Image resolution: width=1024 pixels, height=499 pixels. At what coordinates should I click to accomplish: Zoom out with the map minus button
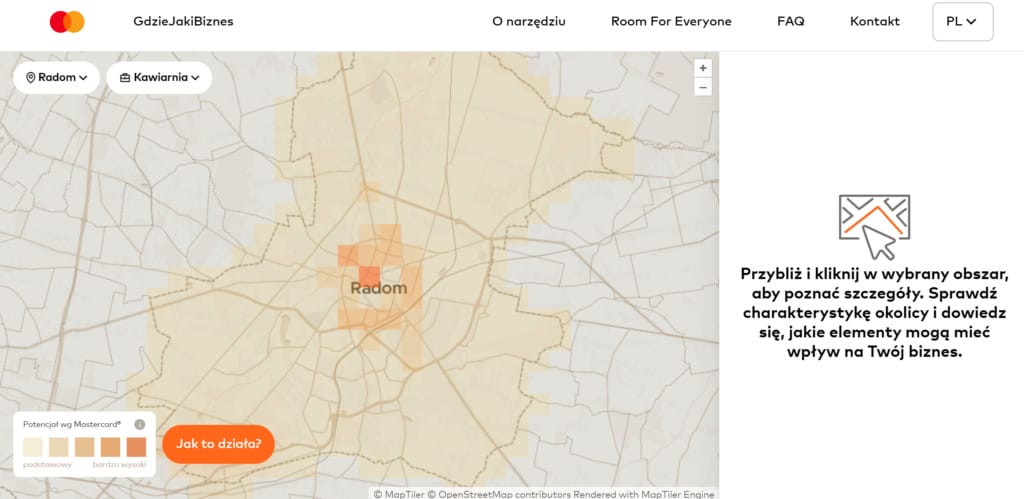(x=703, y=87)
